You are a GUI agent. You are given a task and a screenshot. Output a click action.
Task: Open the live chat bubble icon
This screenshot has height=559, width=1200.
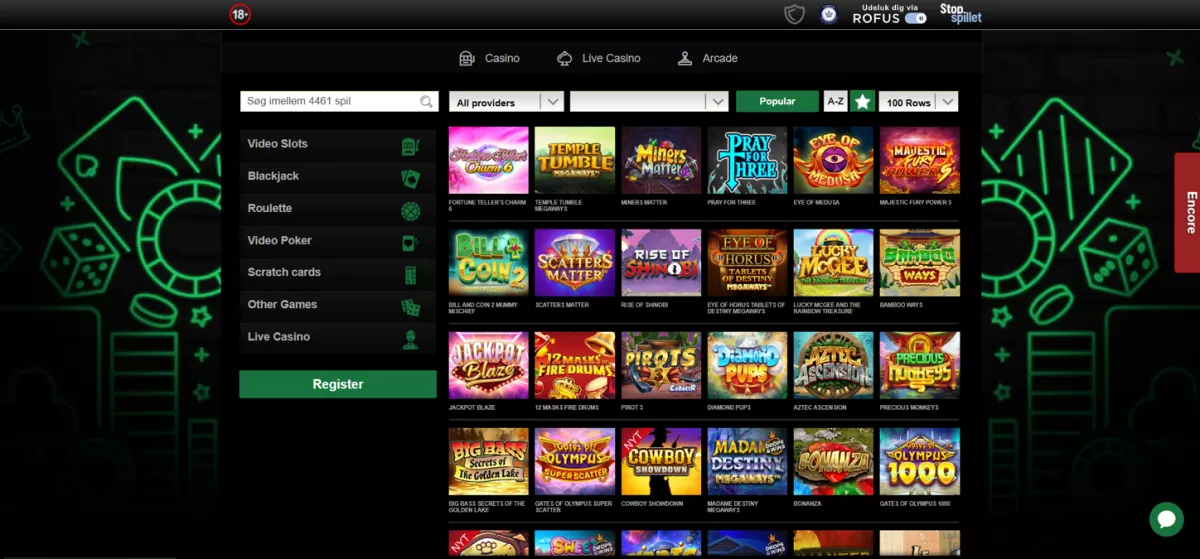pos(1166,519)
